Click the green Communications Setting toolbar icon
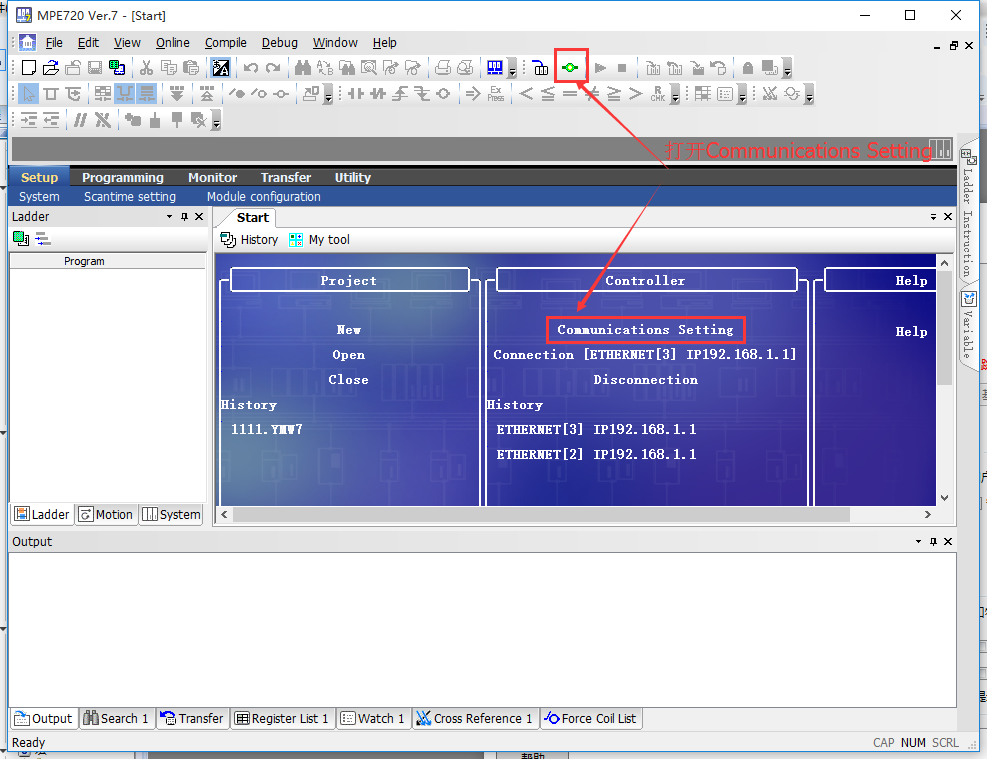 tap(570, 68)
